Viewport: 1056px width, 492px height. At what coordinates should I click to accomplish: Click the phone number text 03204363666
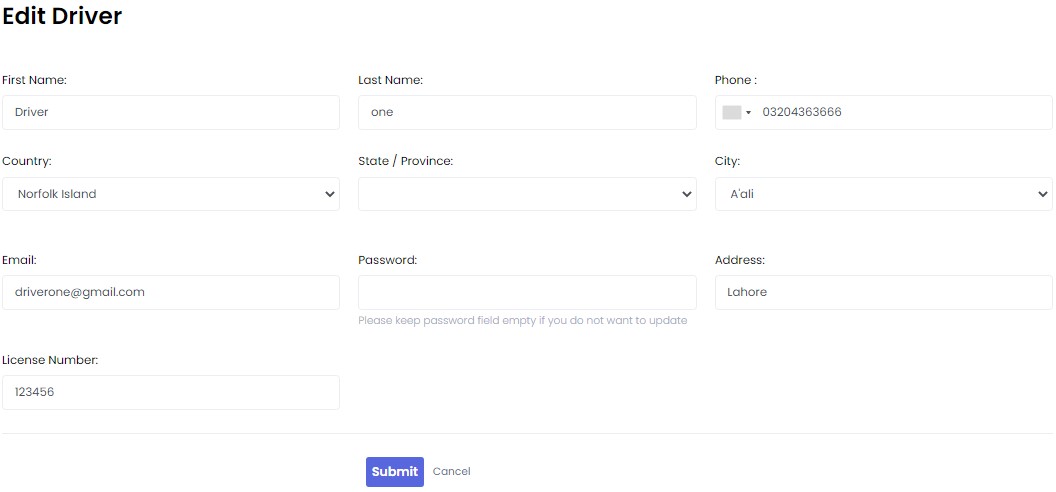point(802,113)
